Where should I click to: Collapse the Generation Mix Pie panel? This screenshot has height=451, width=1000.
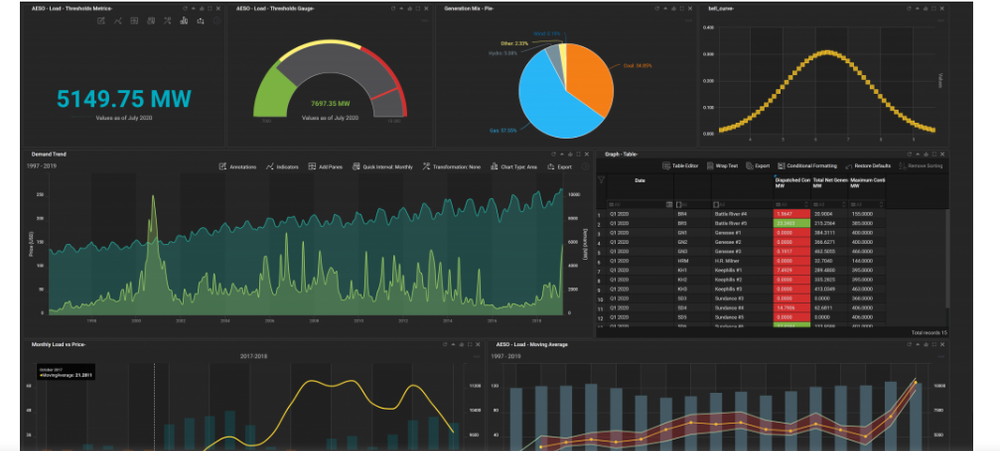pyautogui.click(x=666, y=8)
